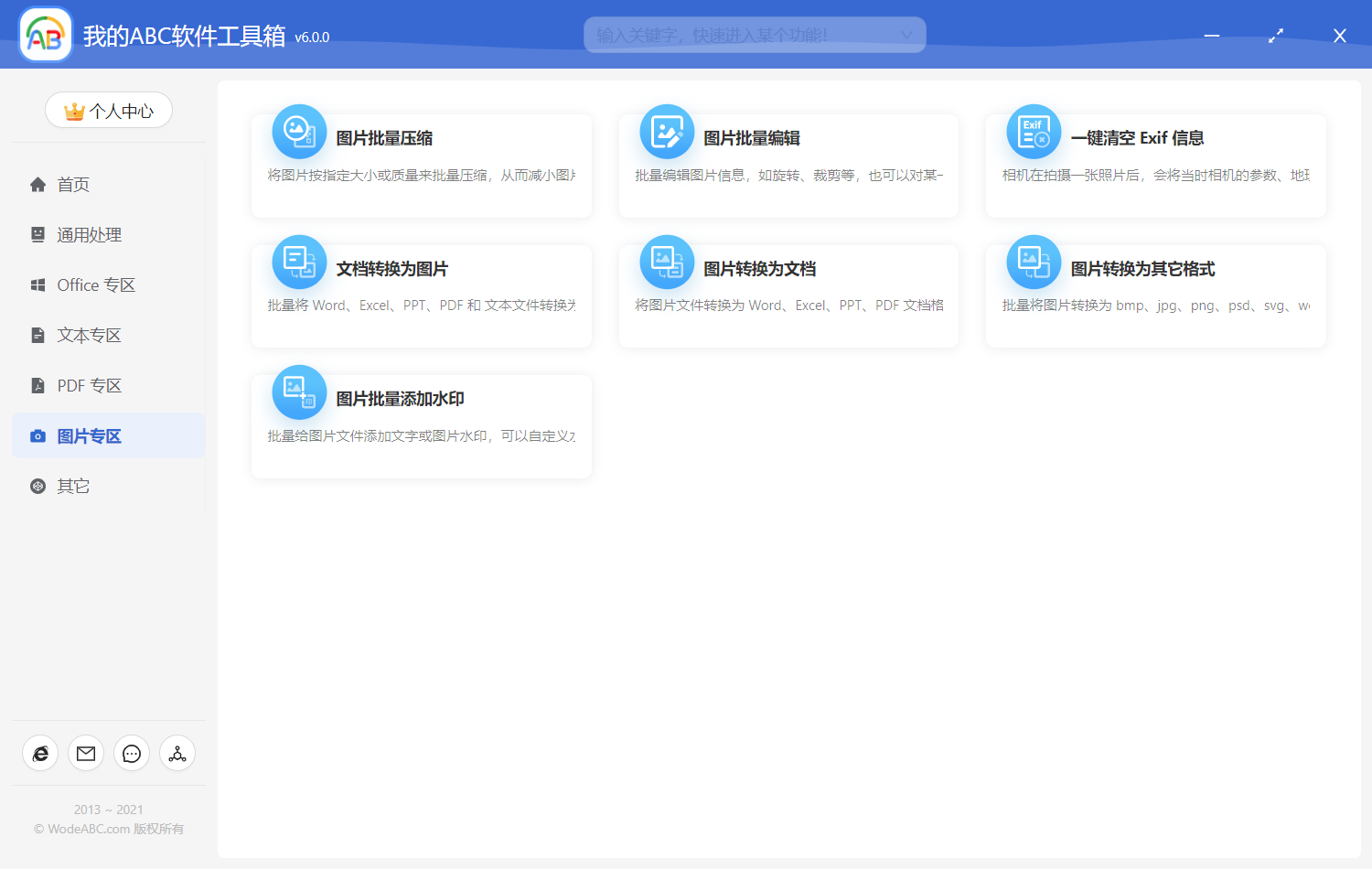Screen dimensions: 1372x869
Task: Focus the keyword search input field
Action: (x=755, y=35)
